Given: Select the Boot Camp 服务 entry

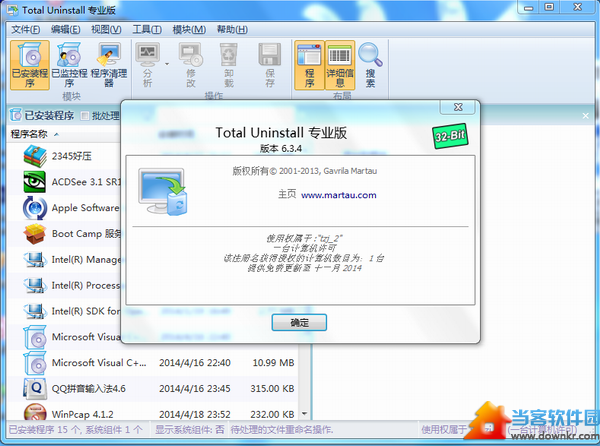Looking at the screenshot, I should coord(86,234).
